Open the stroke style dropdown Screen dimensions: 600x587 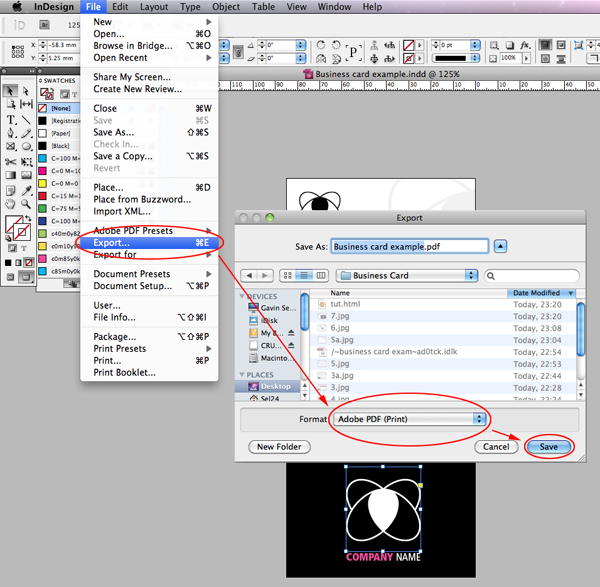coord(475,58)
